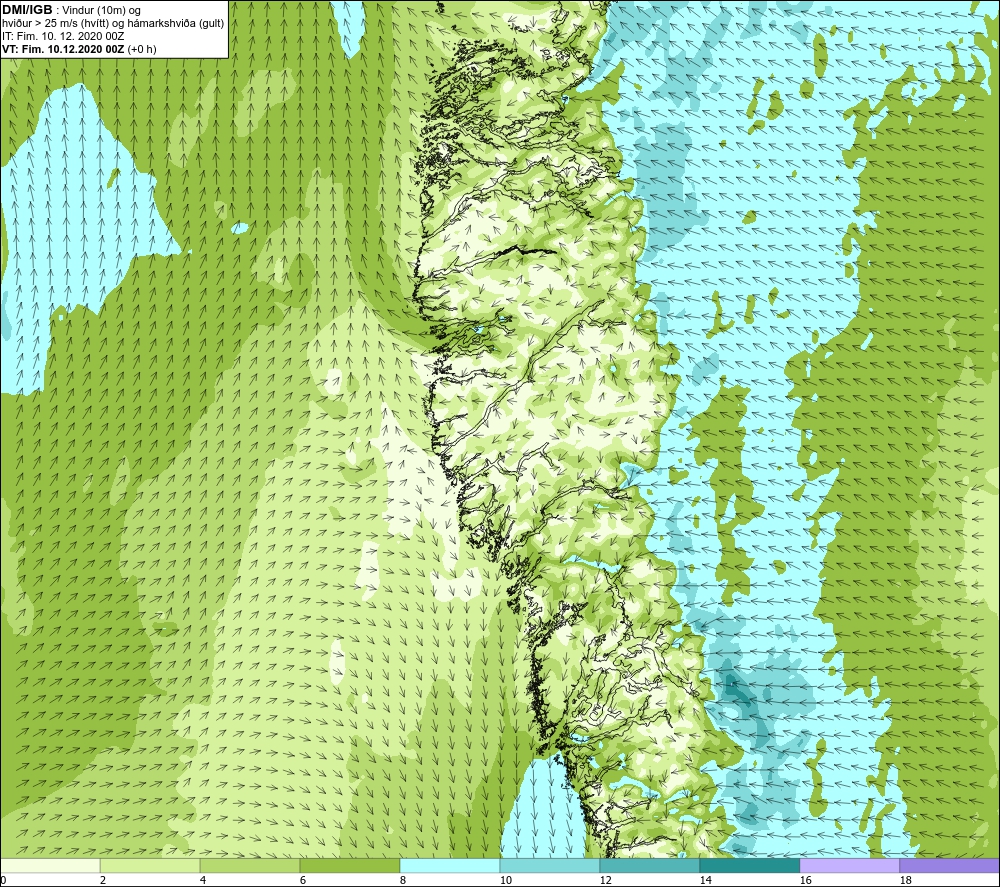Click the legend scale label '12'
This screenshot has width=1000, height=887.
pos(605,881)
